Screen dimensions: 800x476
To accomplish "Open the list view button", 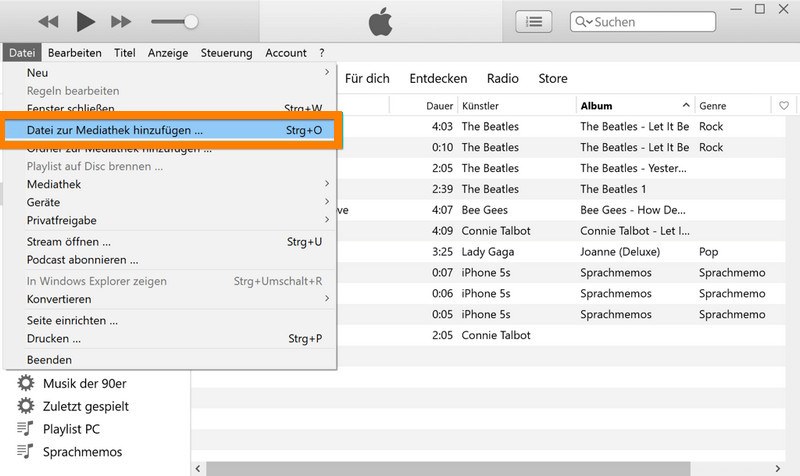I will pos(534,22).
